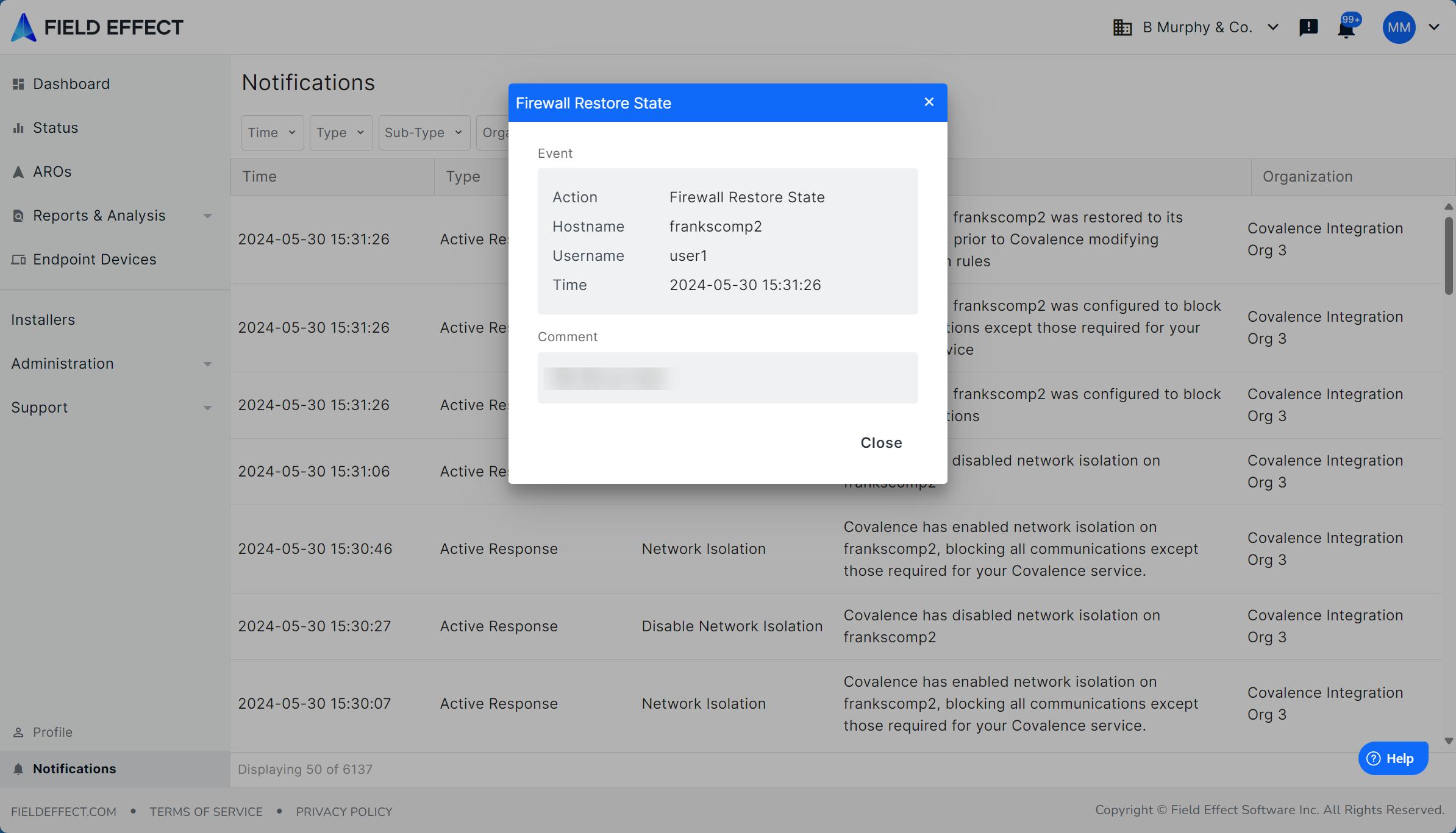Open Profile in the sidebar
1456x833 pixels.
tap(52, 732)
